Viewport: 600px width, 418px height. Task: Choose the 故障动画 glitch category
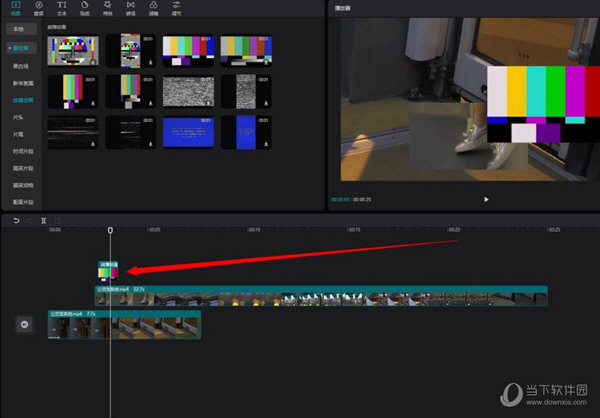(21, 100)
